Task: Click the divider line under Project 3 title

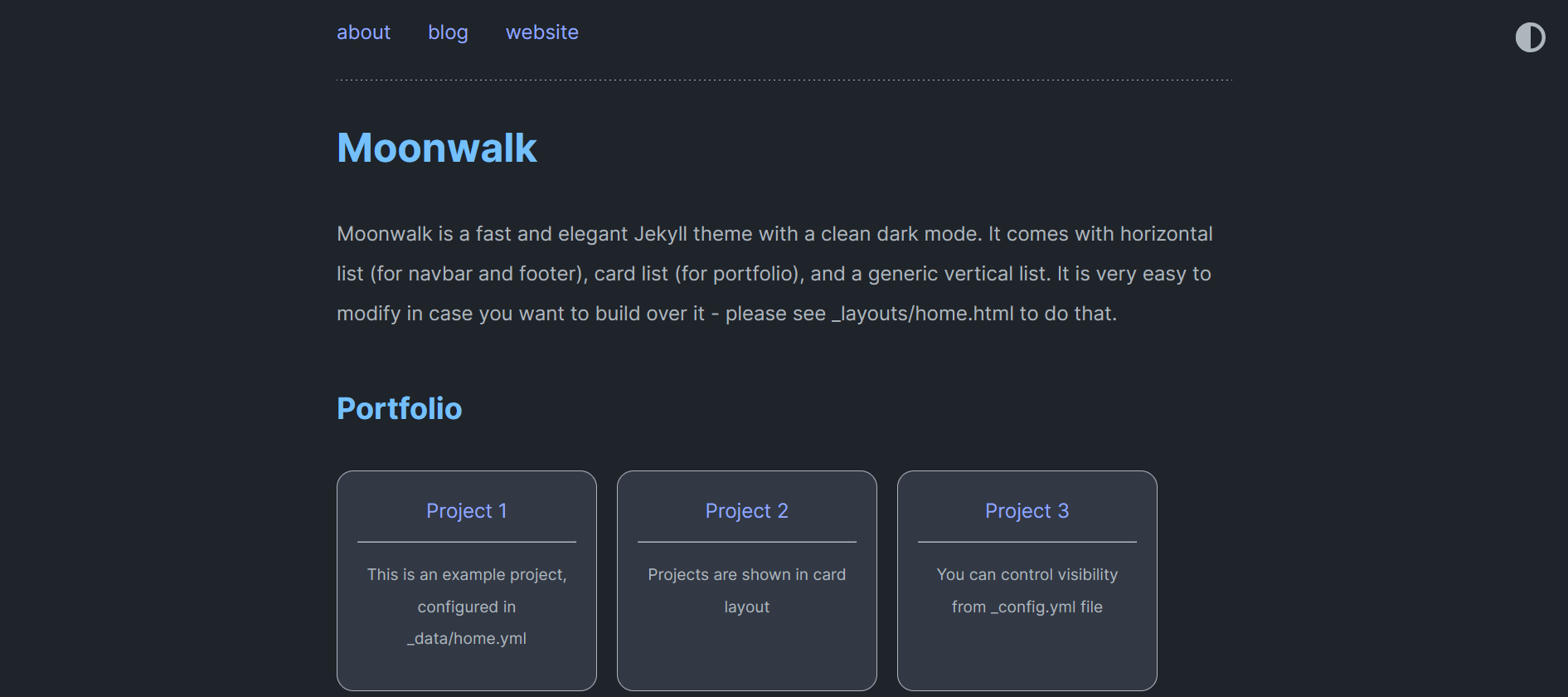Action: tap(1027, 542)
